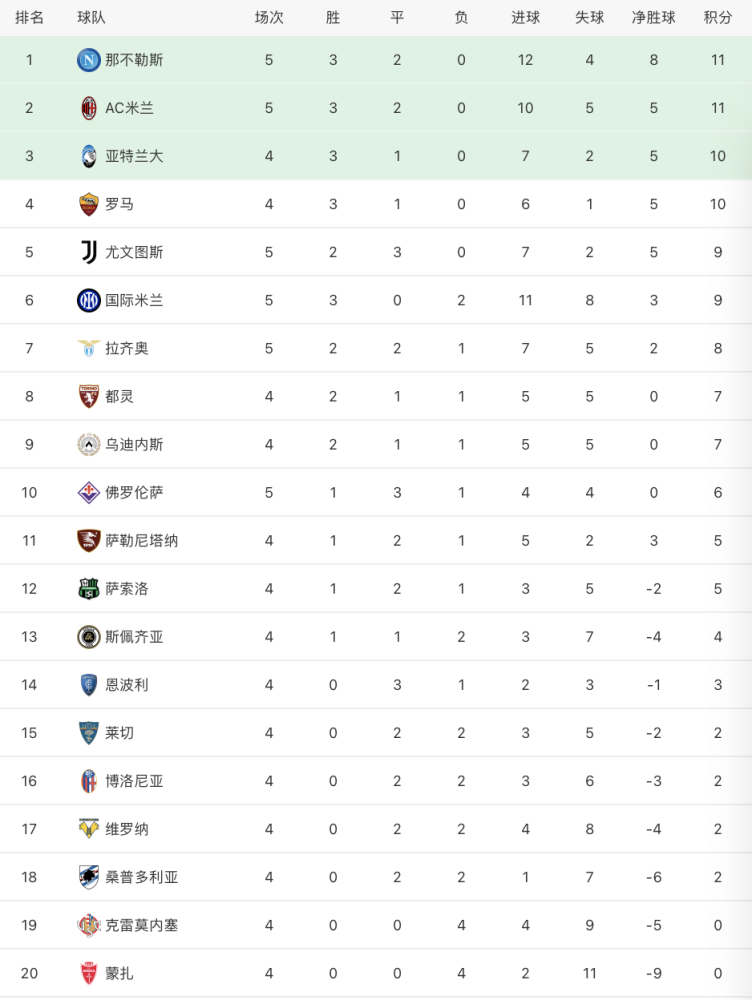Screen dimensions: 752x1000
Task: Click the 进球 column header
Action: (x=526, y=18)
